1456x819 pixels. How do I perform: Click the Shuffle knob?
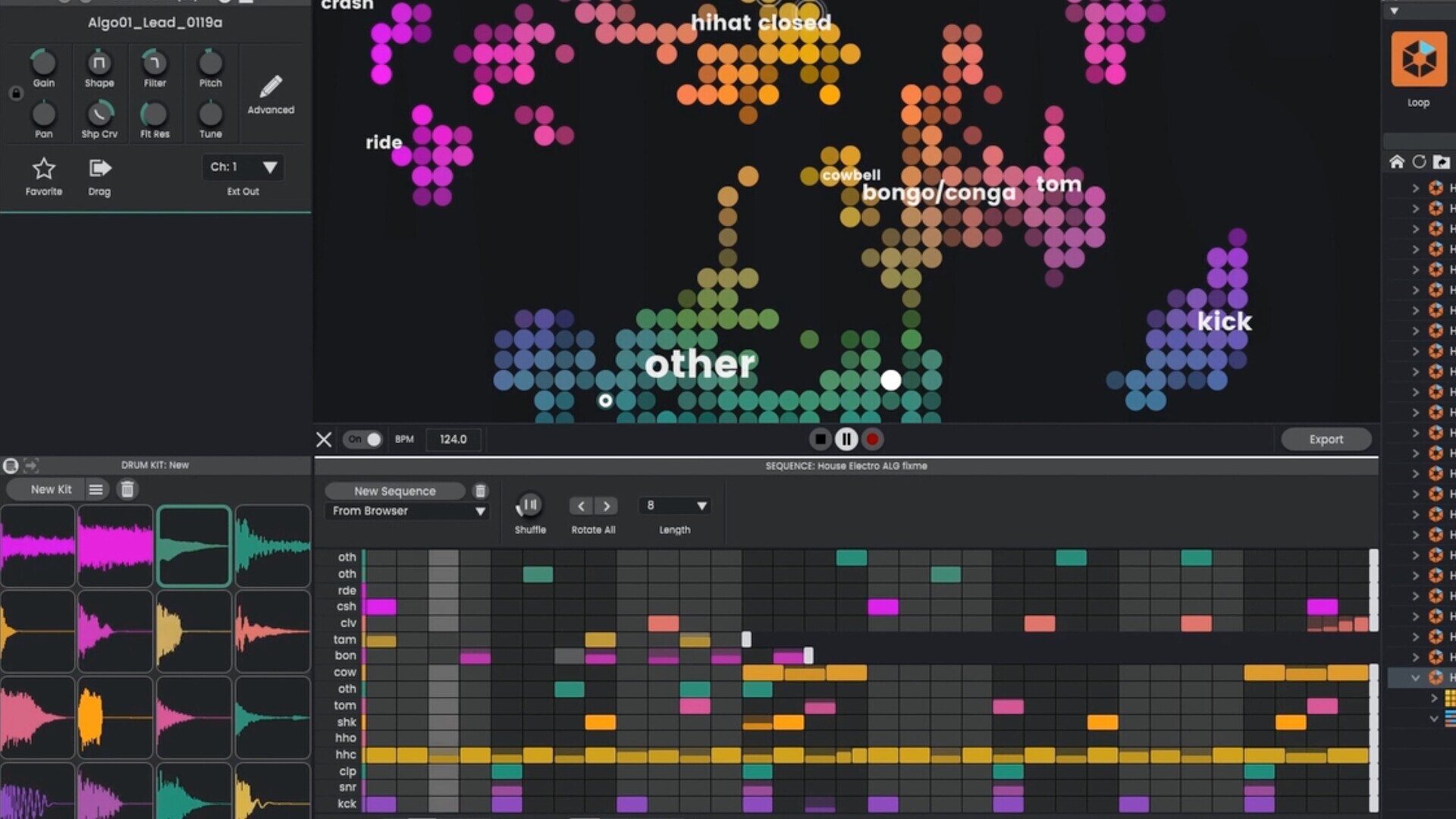tap(529, 505)
